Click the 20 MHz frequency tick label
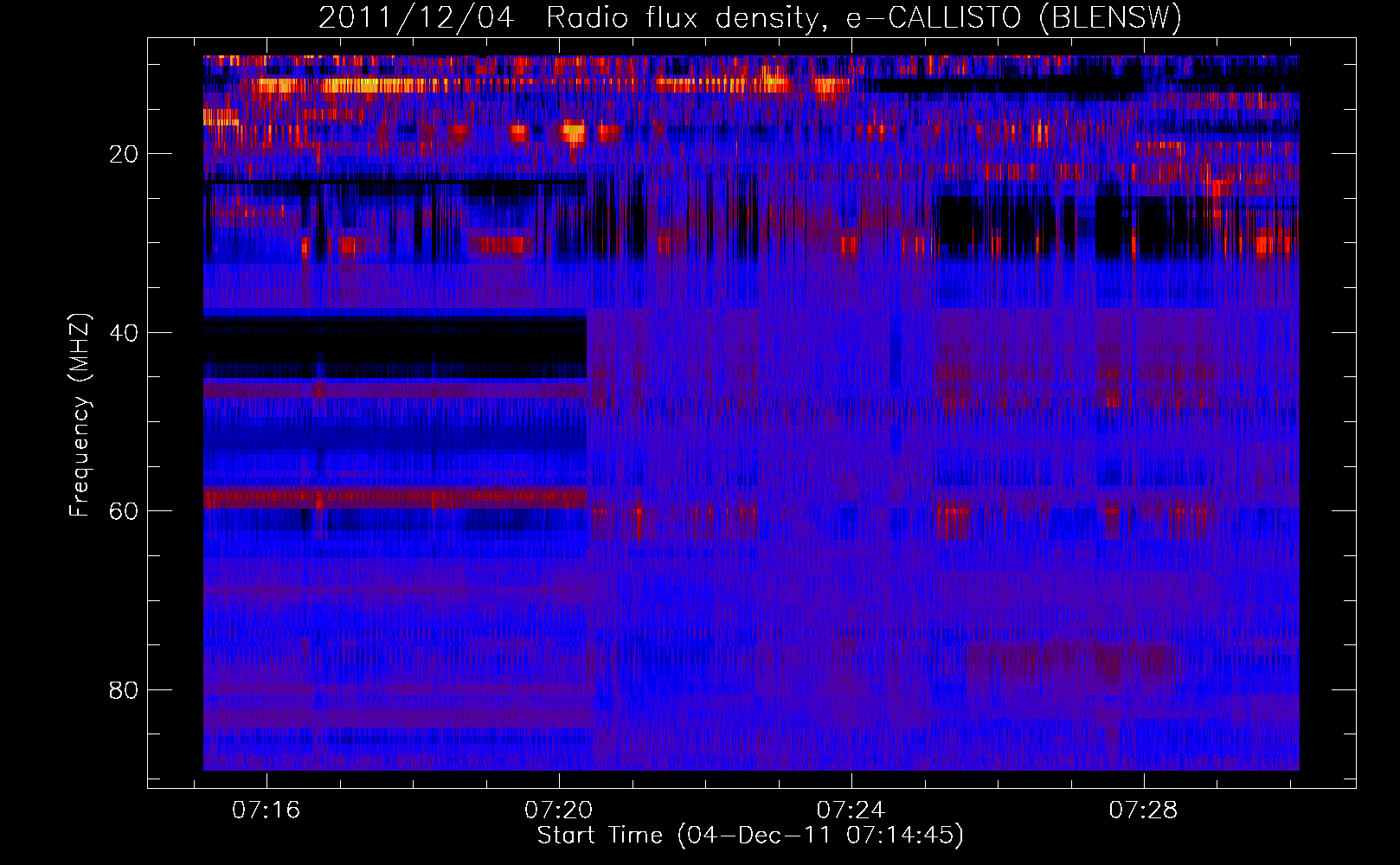This screenshot has height=865, width=1400. click(125, 154)
